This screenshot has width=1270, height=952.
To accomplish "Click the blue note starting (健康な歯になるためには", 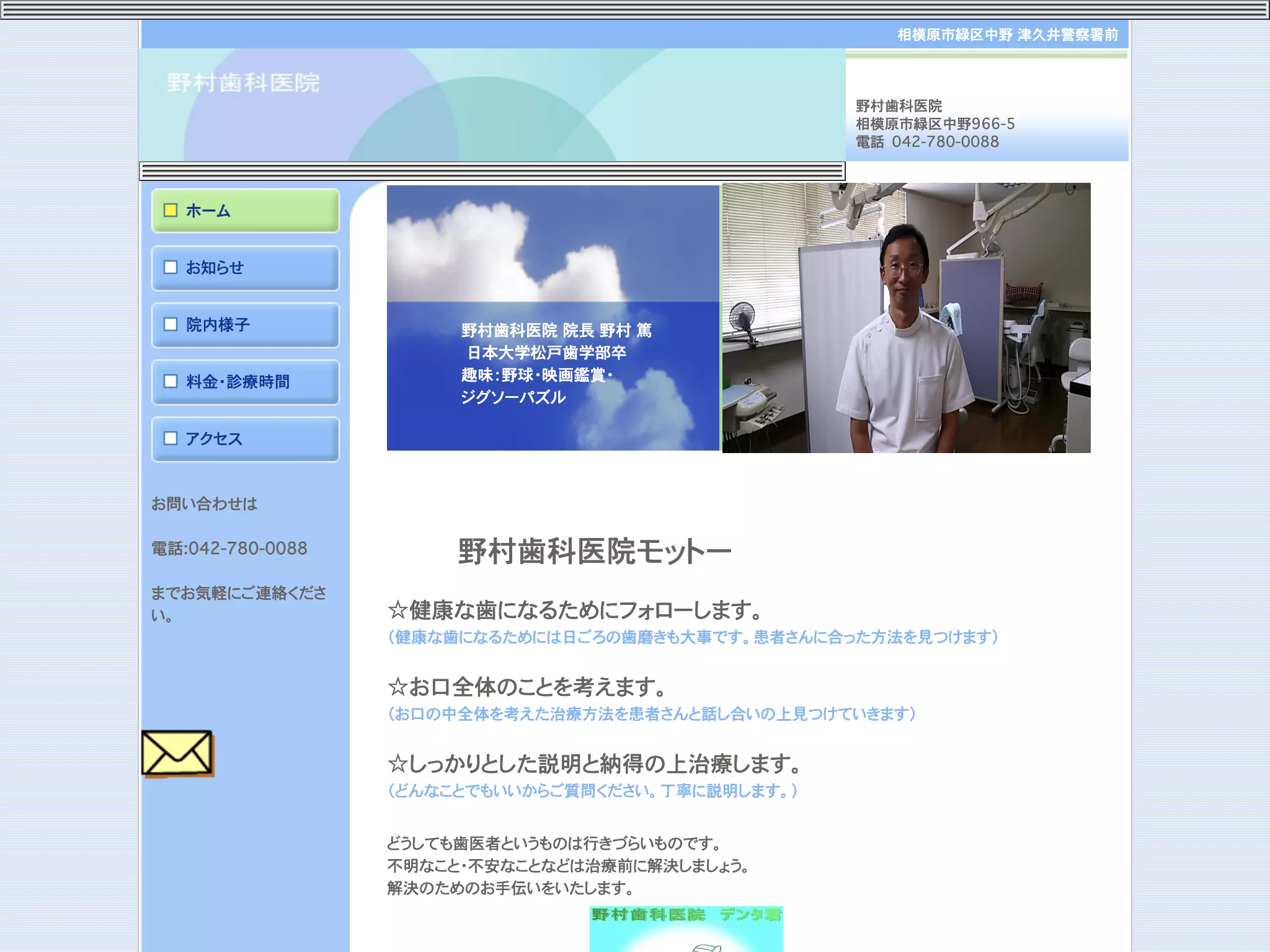I will (693, 637).
